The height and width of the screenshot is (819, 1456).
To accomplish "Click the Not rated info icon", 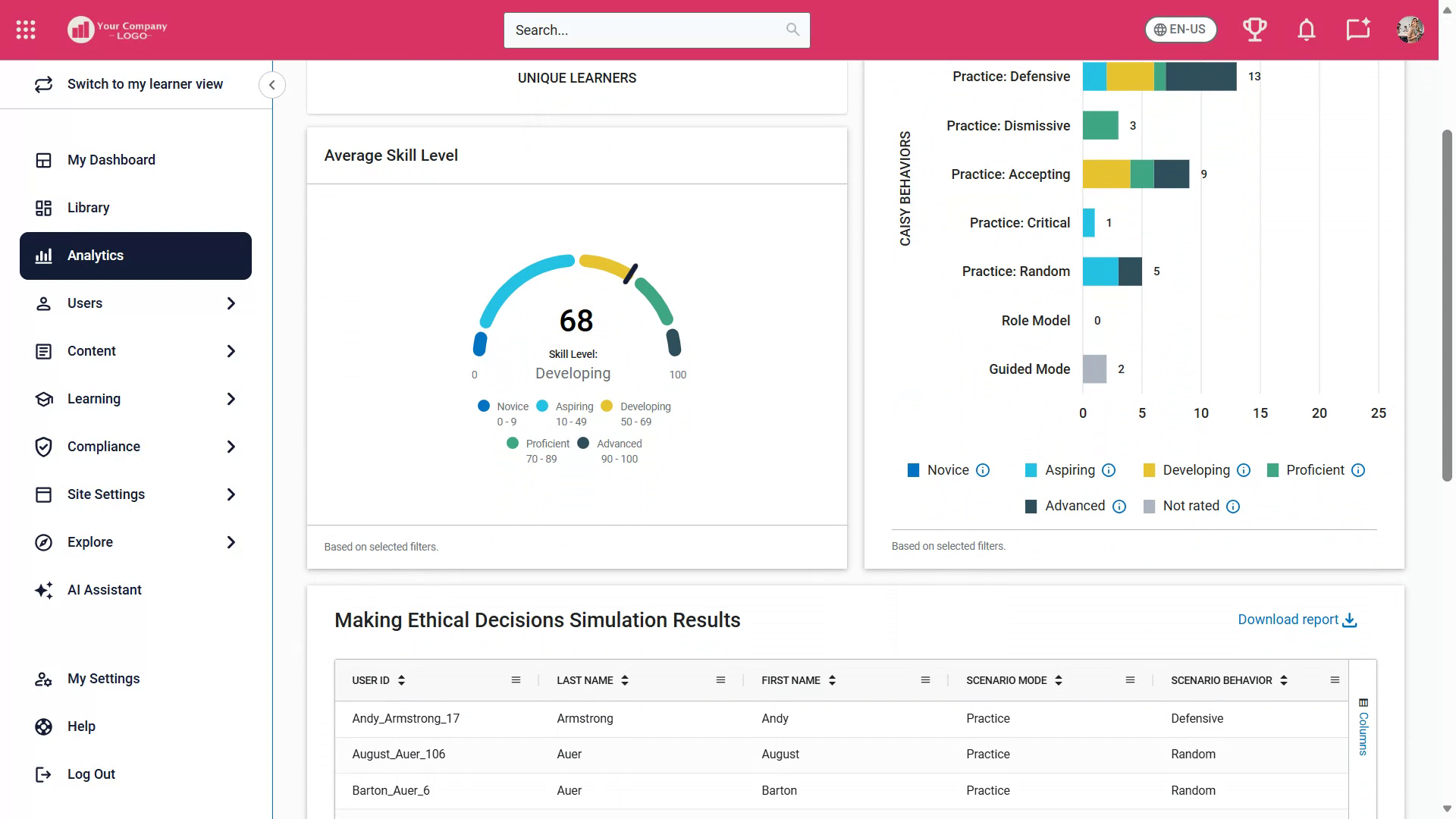I will click(x=1233, y=507).
